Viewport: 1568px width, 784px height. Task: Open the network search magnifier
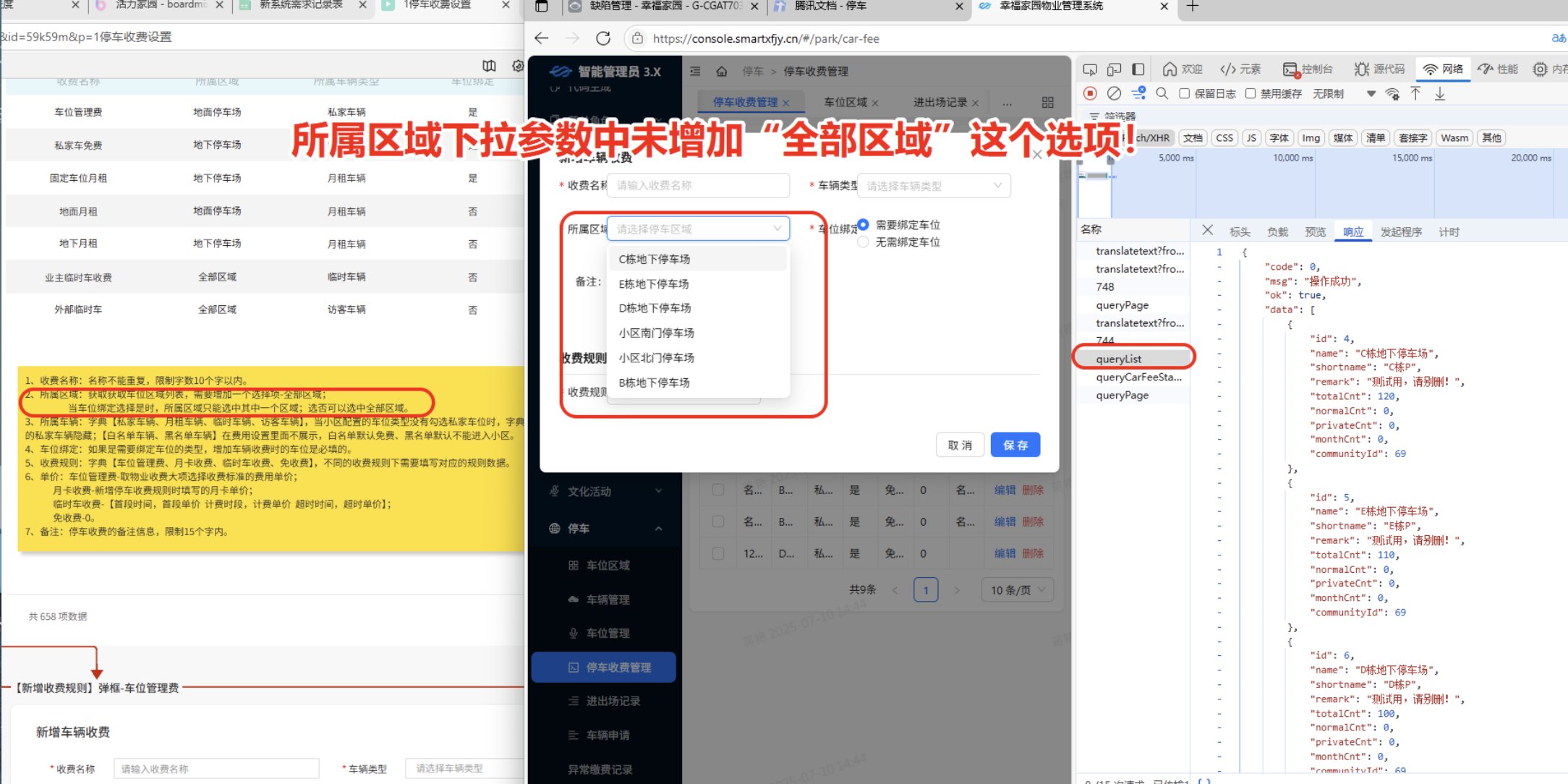pos(1162,93)
